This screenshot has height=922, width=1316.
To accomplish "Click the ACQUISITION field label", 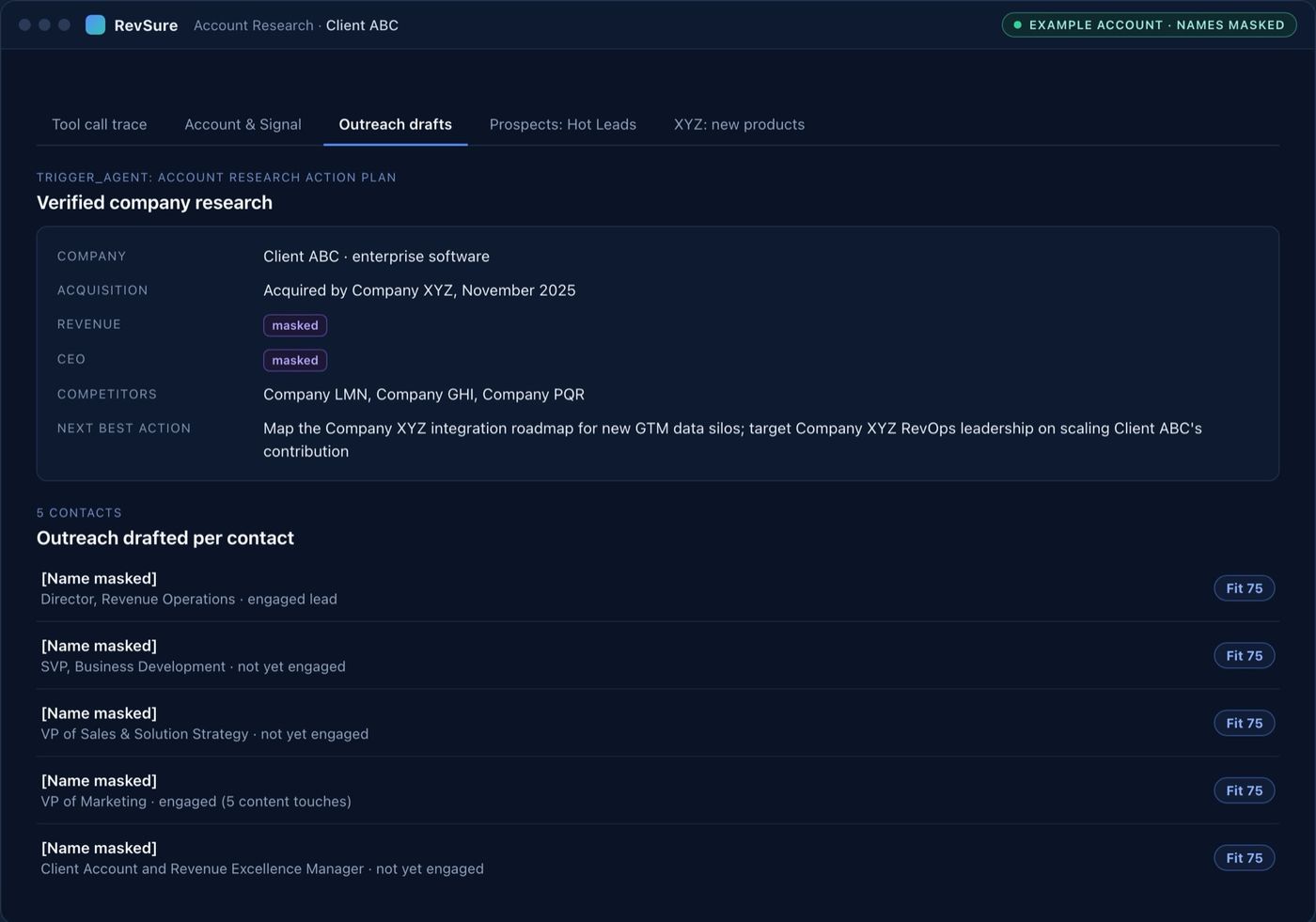I will 102,290.
